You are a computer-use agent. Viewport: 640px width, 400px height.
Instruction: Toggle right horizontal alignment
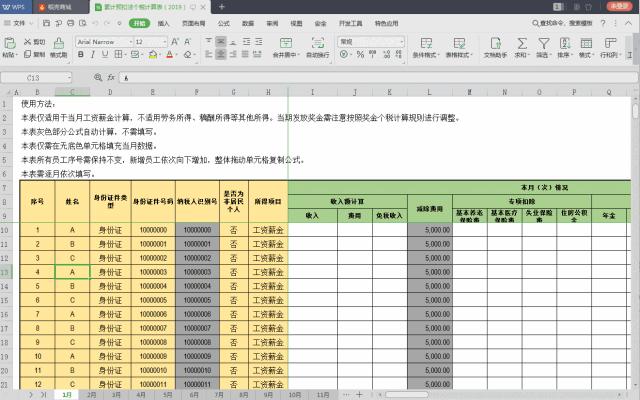coord(233,54)
